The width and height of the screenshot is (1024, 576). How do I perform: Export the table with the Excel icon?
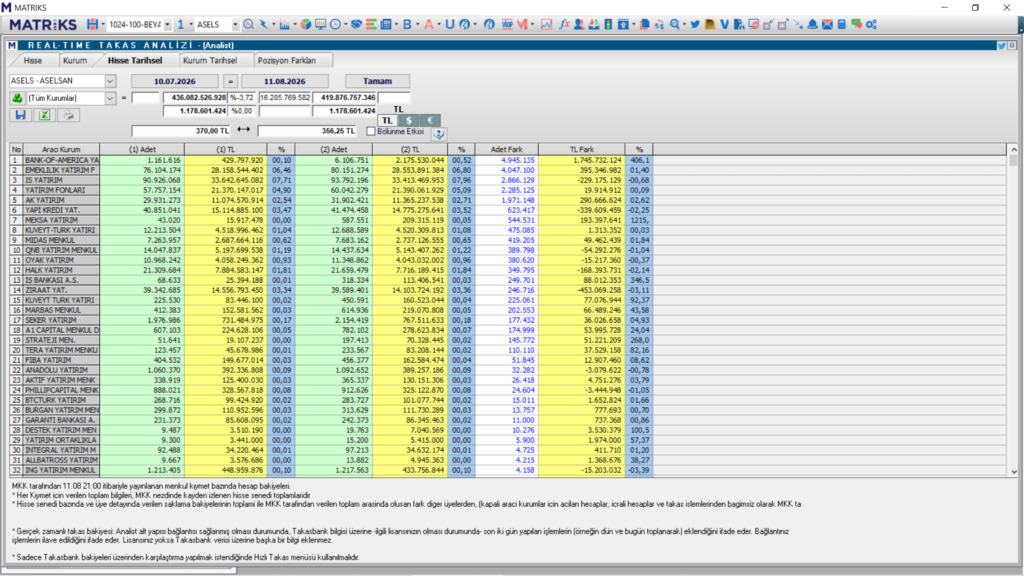click(44, 115)
